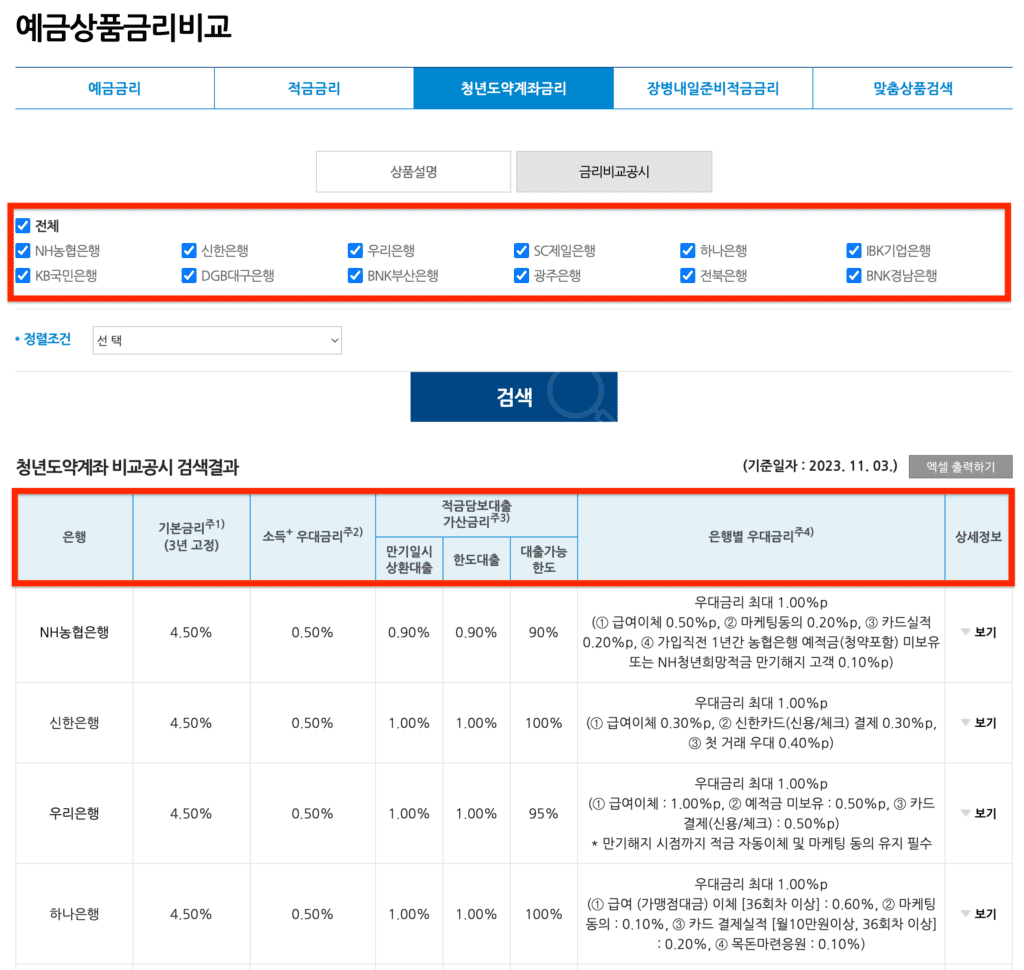
Task: Click the 95% loan limit for 우리은행
Action: pos(543,813)
